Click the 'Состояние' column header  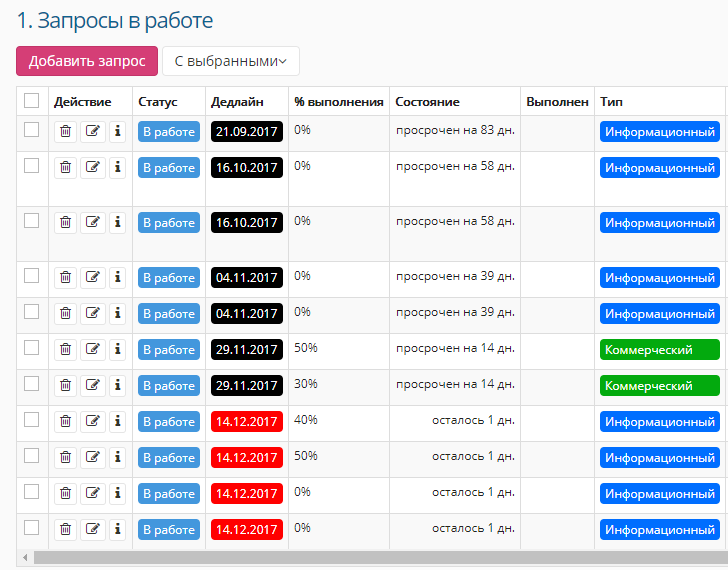click(428, 102)
